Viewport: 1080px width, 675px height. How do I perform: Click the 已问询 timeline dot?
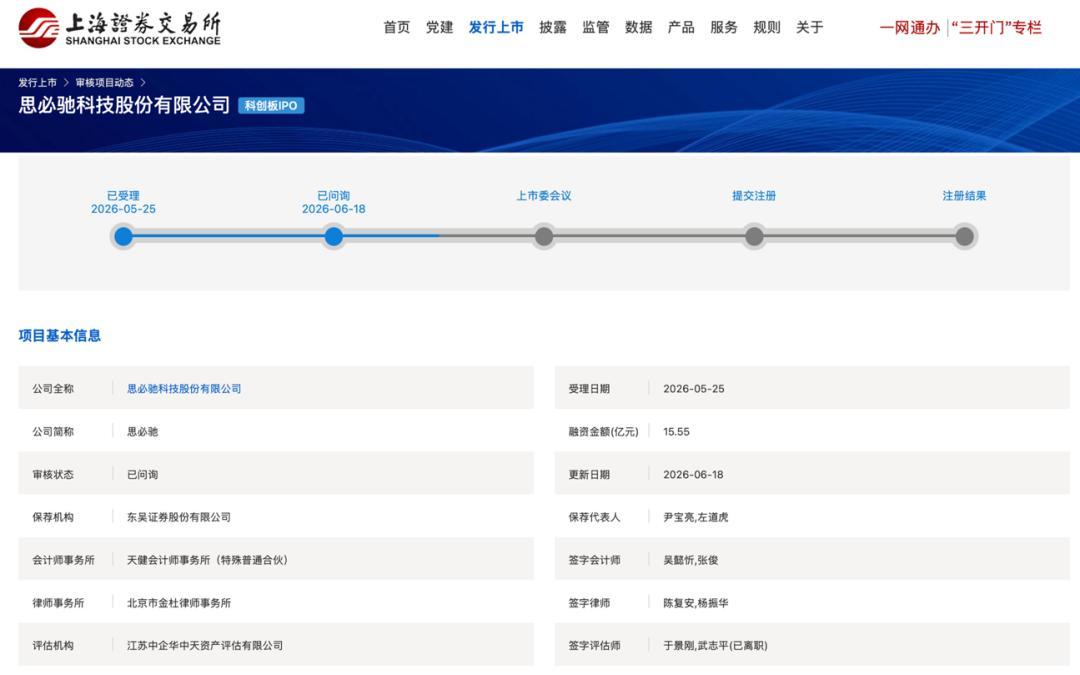coord(334,236)
